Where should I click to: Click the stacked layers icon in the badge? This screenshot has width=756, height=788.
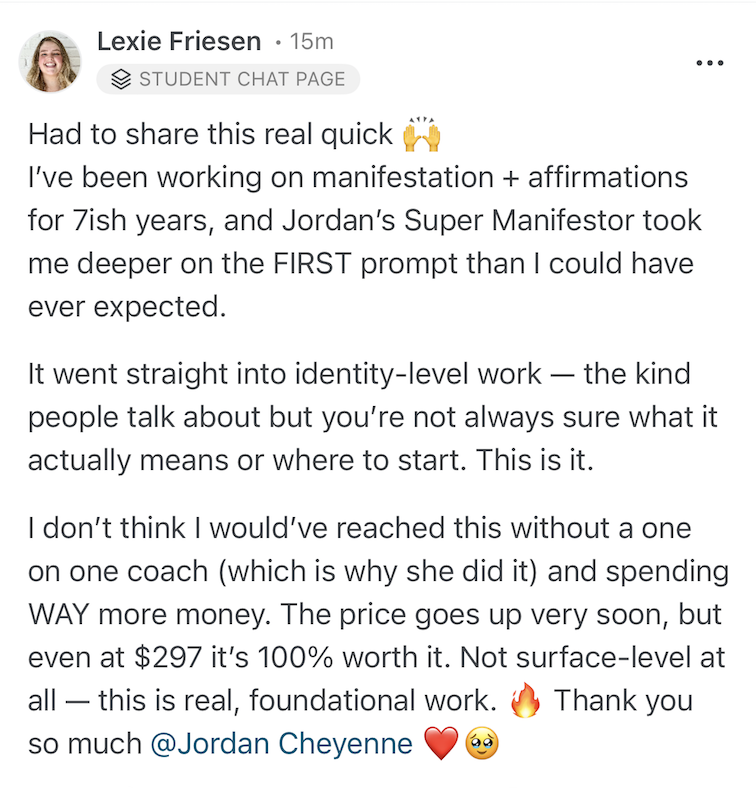pos(122,80)
